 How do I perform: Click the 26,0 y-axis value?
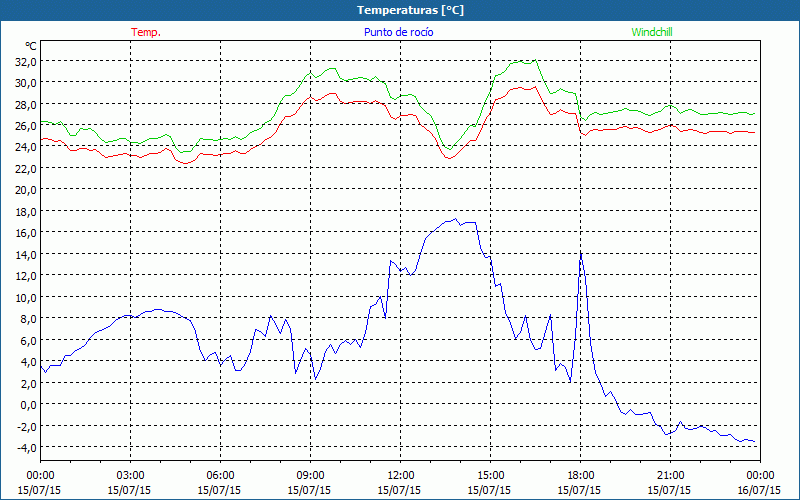27,126
